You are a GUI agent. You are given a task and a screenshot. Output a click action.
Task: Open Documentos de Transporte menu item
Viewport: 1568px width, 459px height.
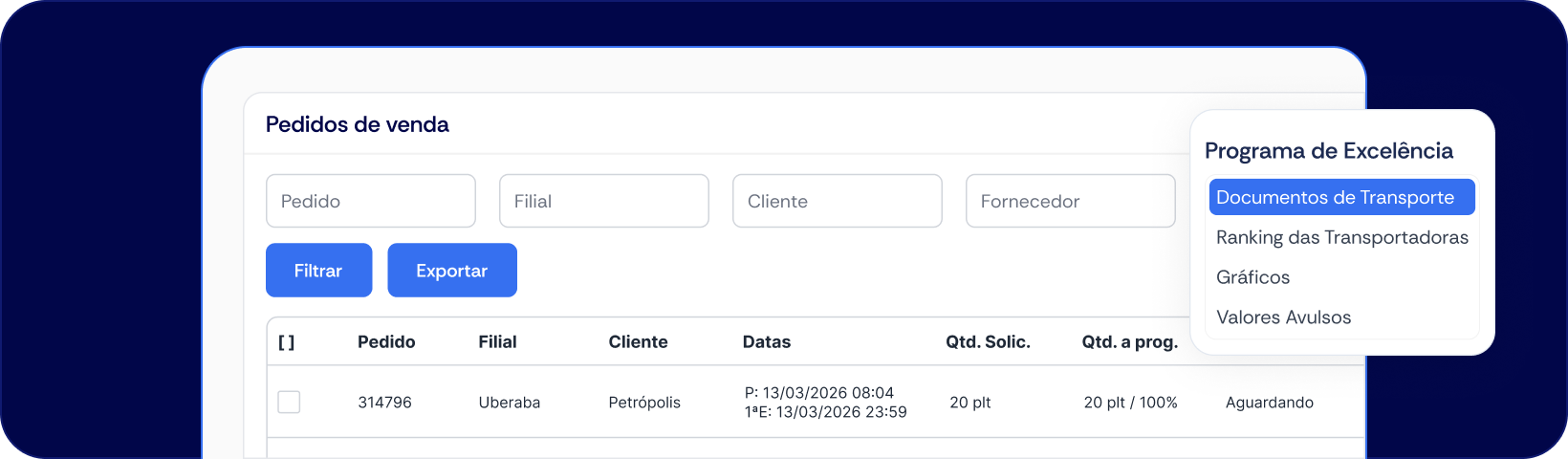point(1342,197)
